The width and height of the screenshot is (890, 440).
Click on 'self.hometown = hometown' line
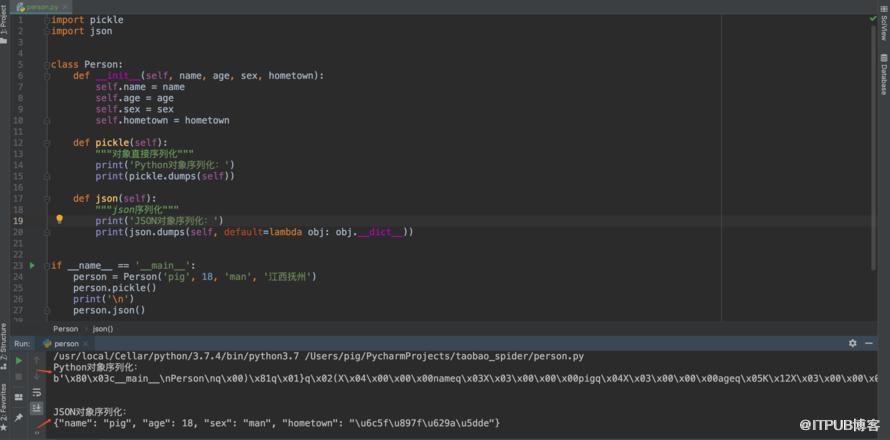coord(162,120)
